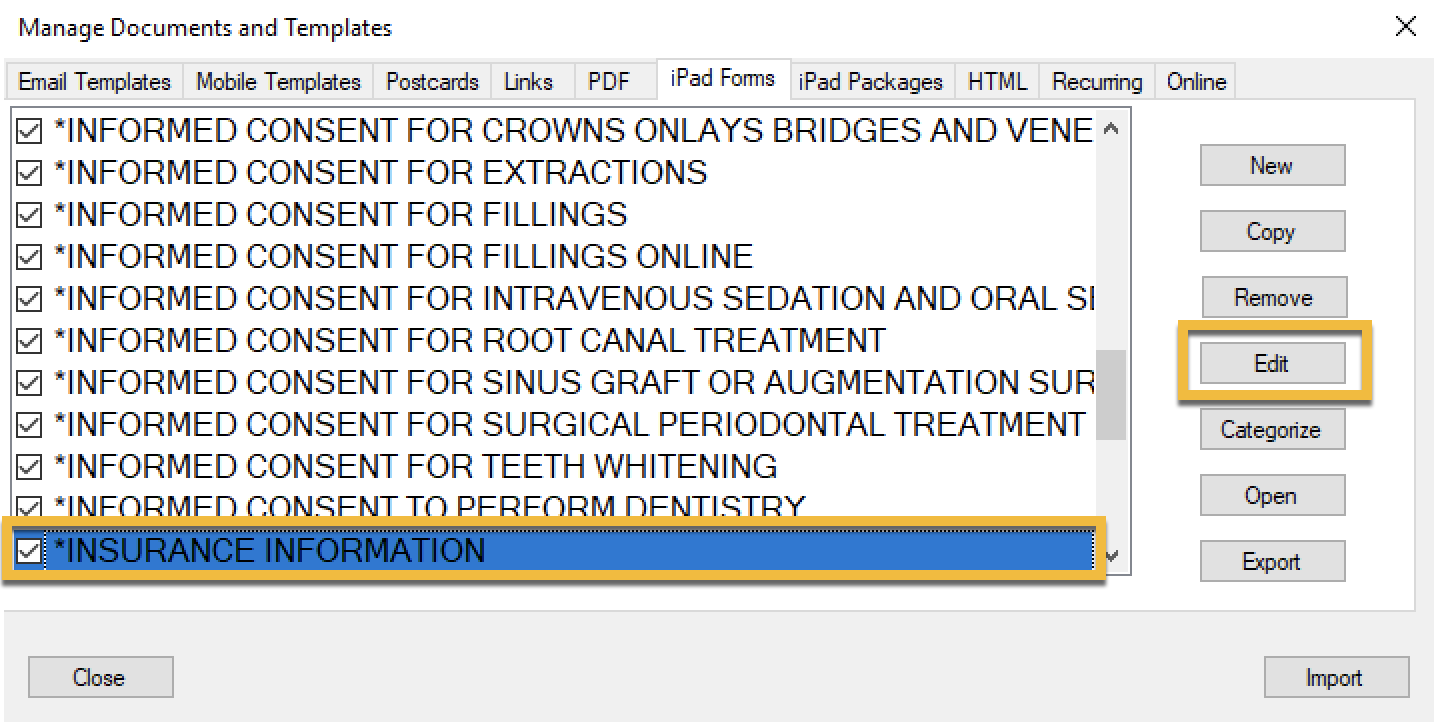
Task: Click the list scroll up arrow
Action: (1112, 128)
